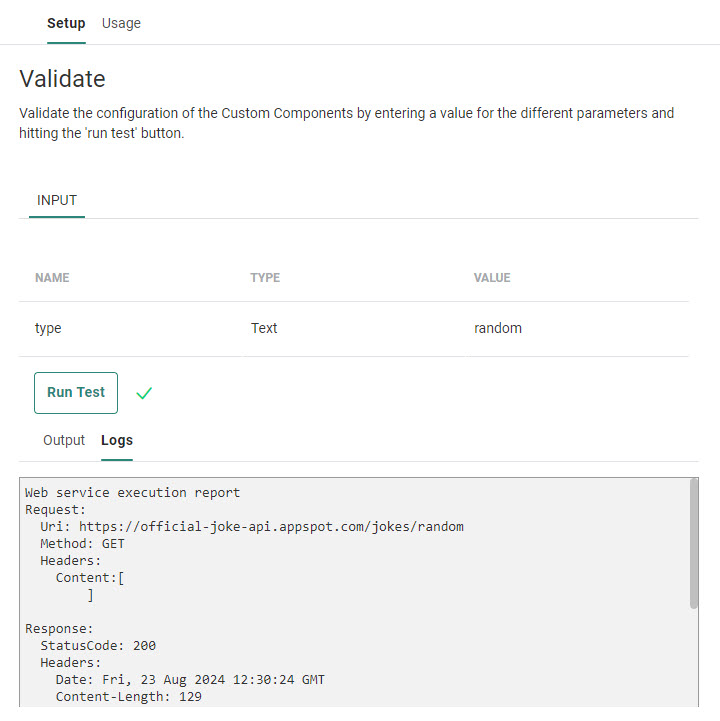Click the green checkmark success icon
This screenshot has height=721, width=720.
click(144, 394)
